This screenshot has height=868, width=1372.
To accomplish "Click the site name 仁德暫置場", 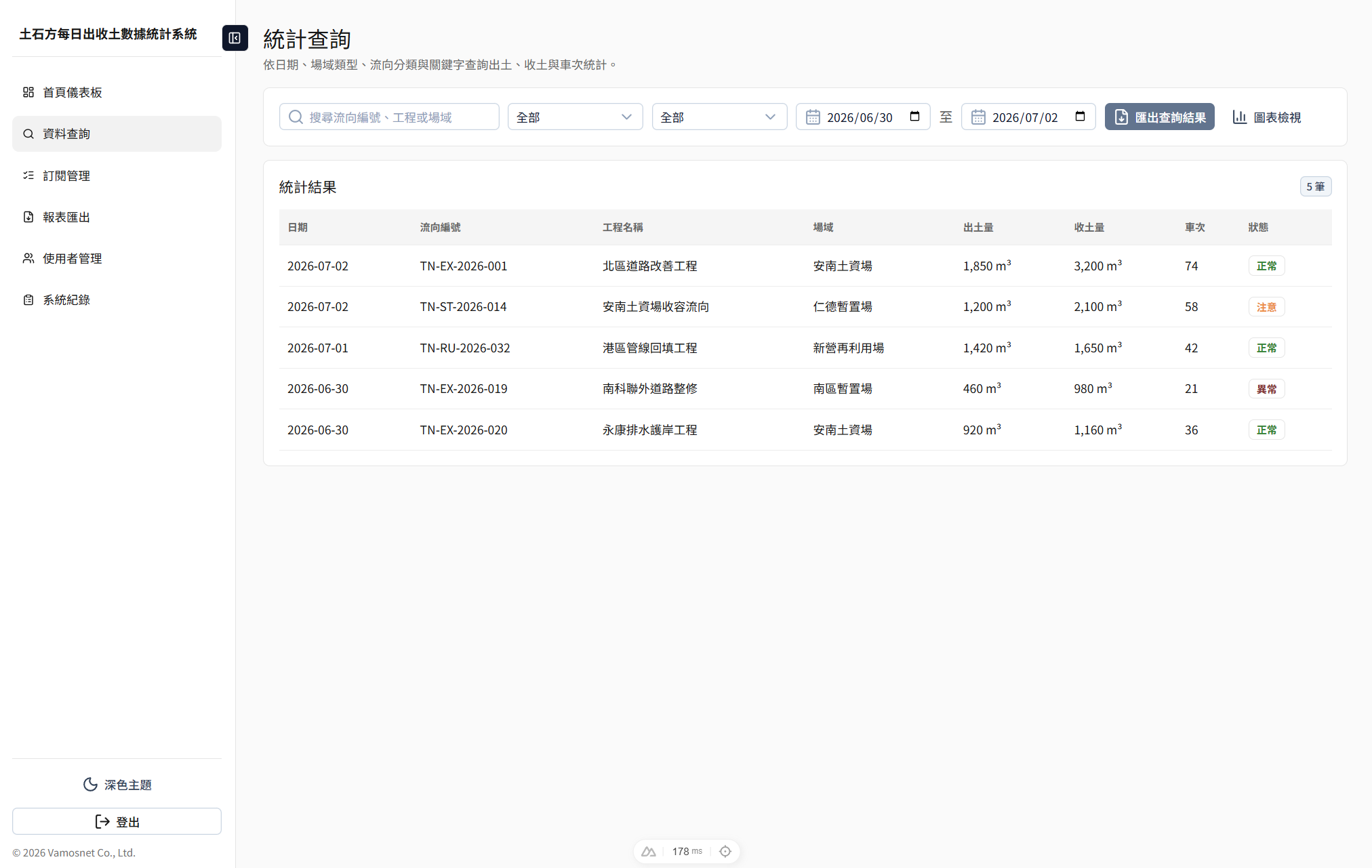I will (x=843, y=307).
